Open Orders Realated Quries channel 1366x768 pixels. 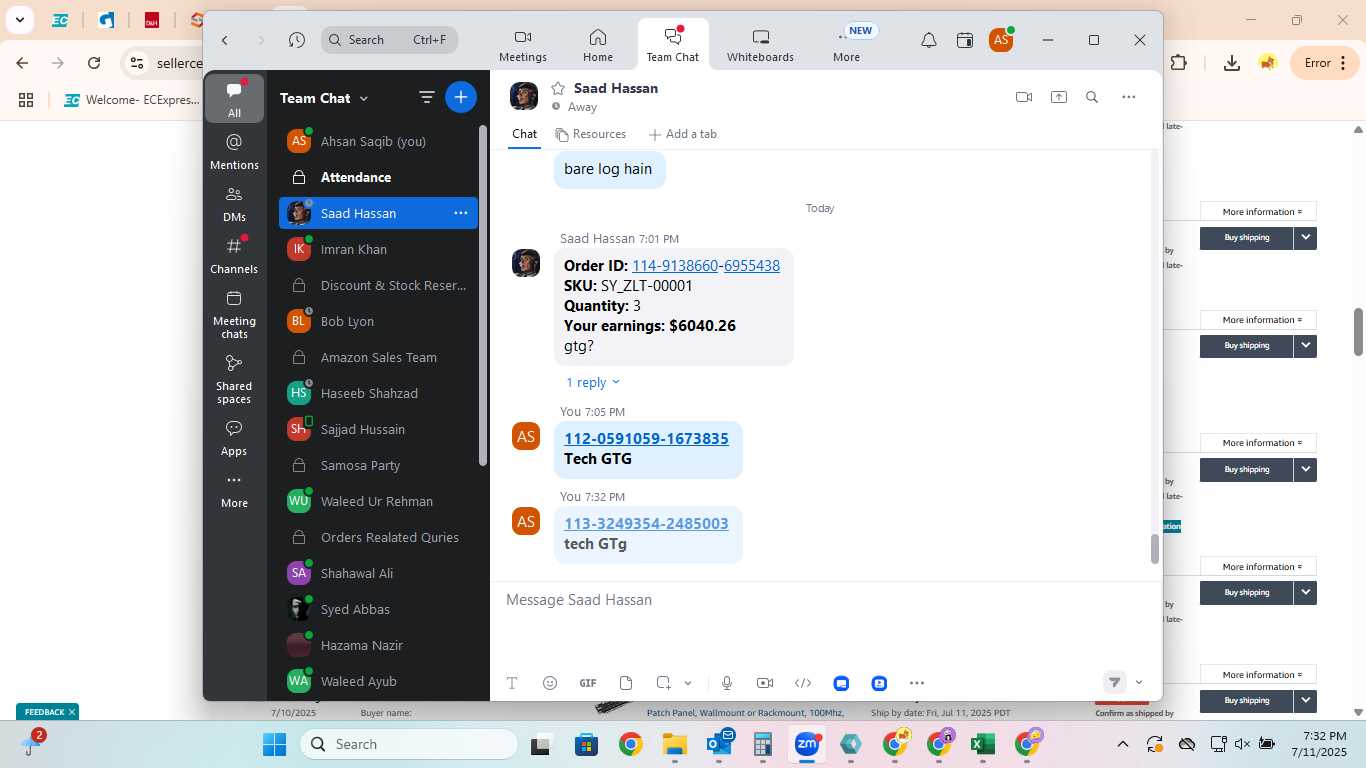click(x=378, y=537)
